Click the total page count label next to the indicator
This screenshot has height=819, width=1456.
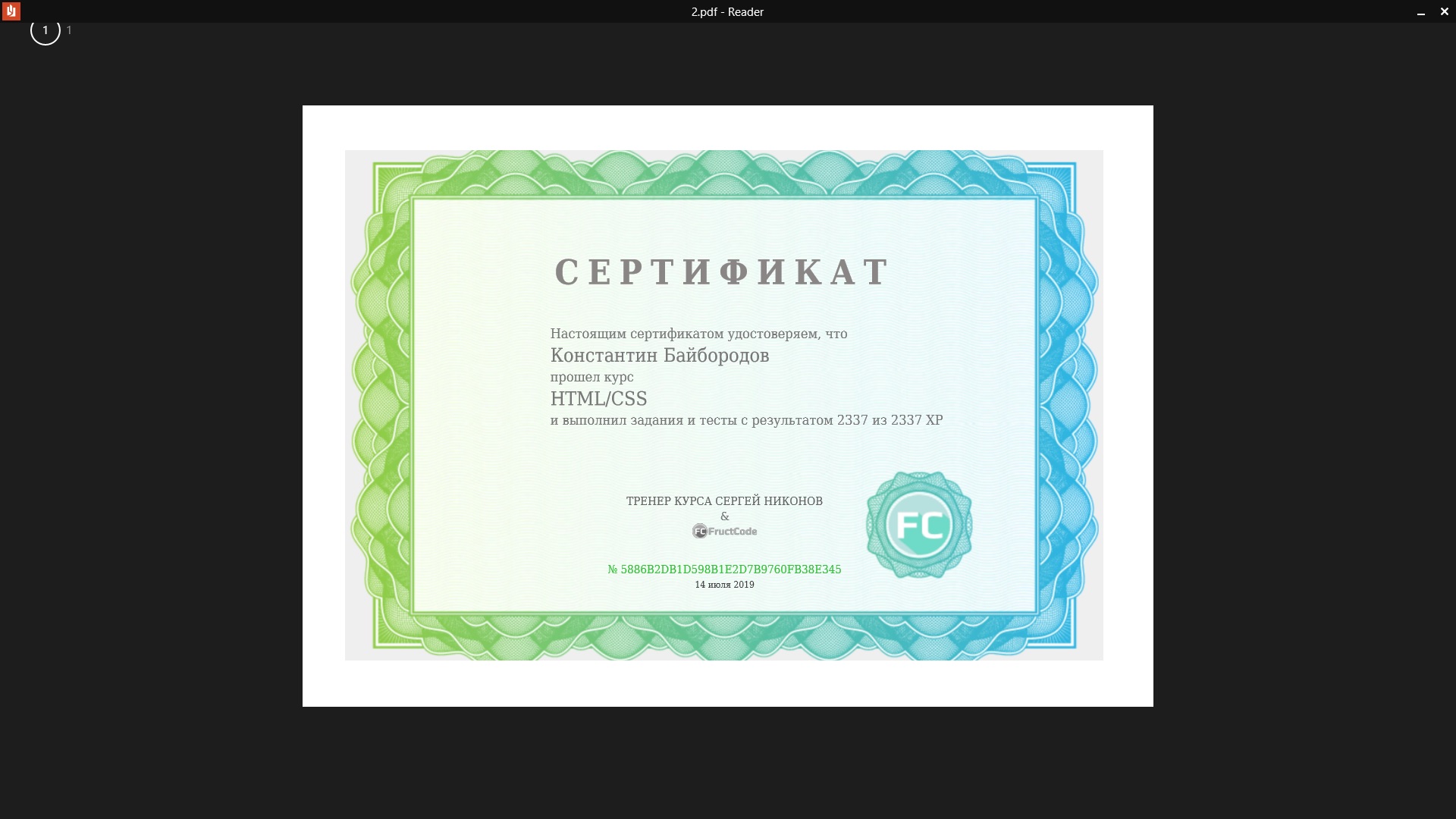[69, 31]
